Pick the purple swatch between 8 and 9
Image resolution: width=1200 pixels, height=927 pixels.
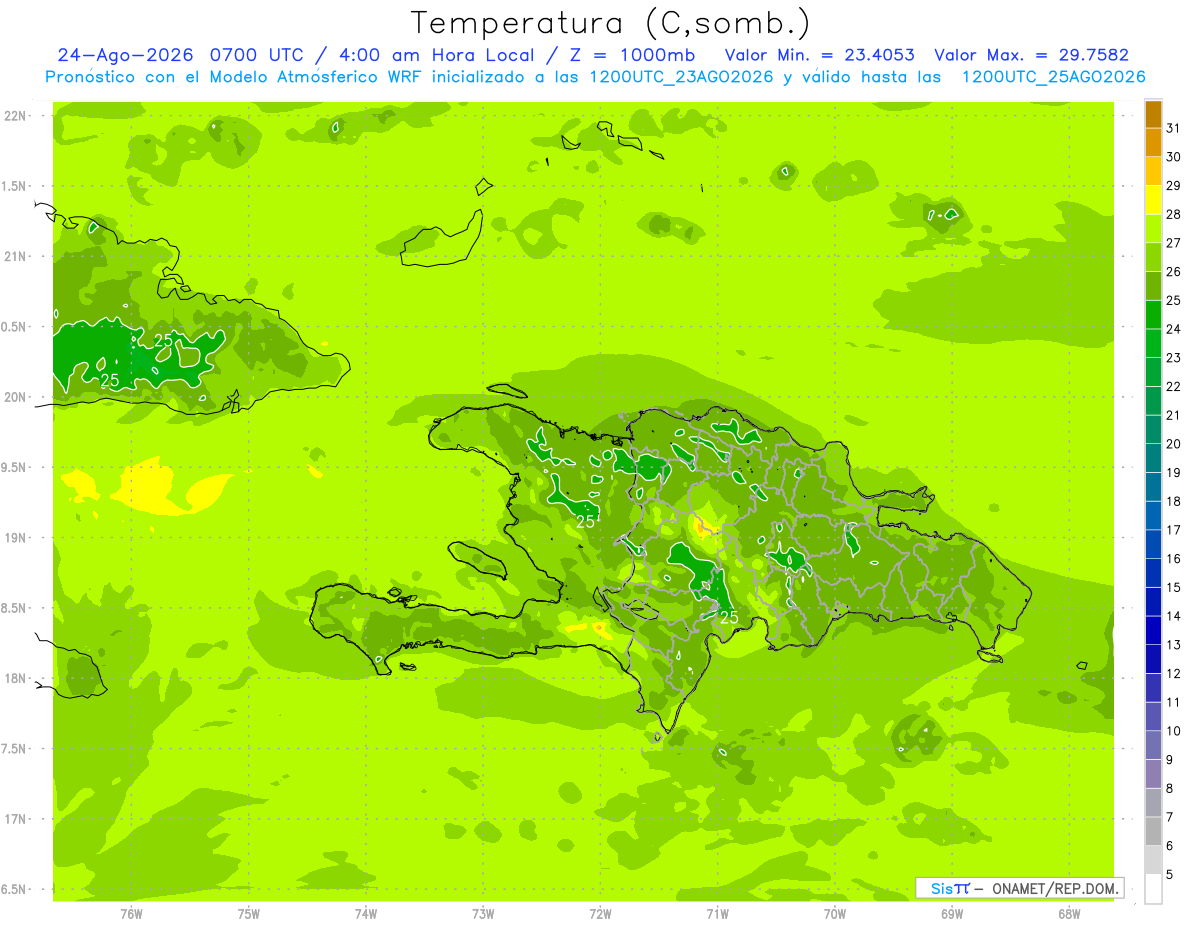[1153, 774]
